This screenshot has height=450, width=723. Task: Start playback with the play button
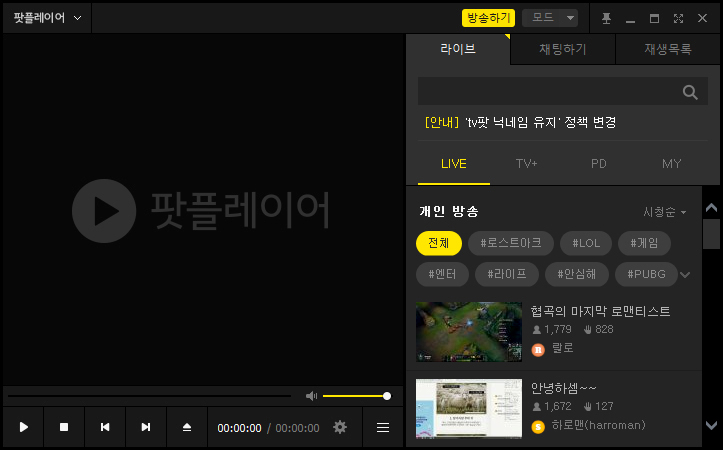tap(24, 427)
